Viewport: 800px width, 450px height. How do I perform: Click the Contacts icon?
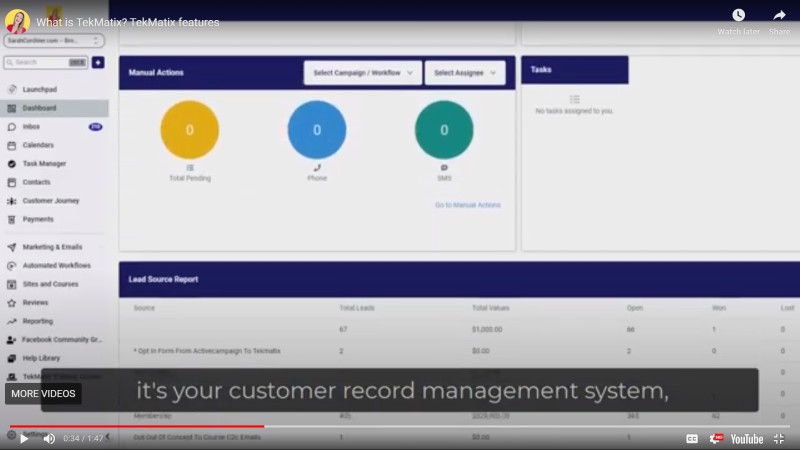coord(12,182)
